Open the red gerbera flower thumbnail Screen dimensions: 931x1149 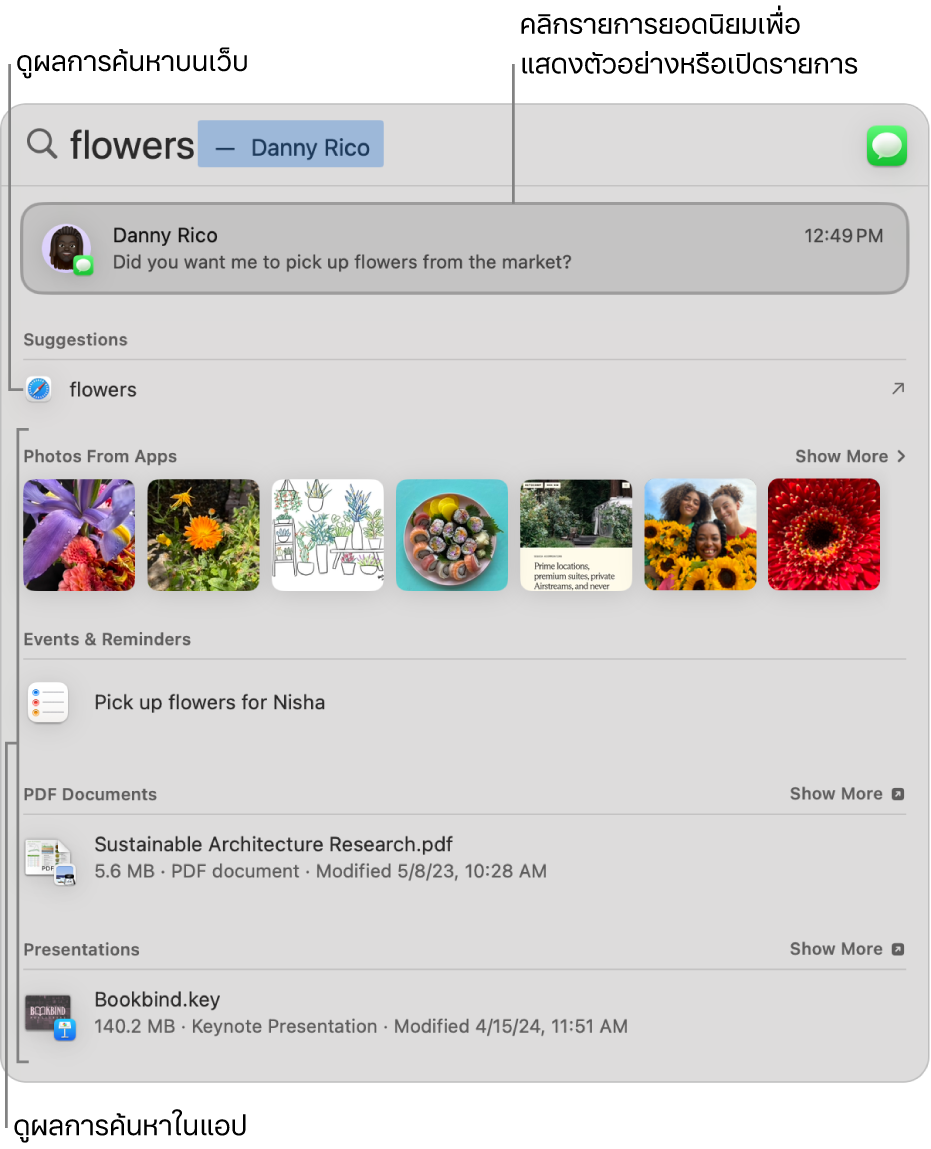coord(824,535)
